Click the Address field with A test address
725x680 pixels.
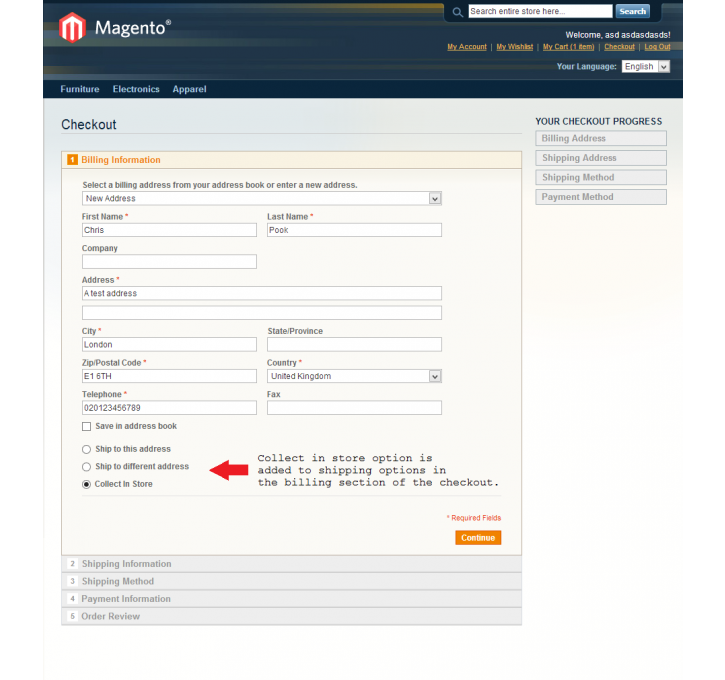pos(262,294)
